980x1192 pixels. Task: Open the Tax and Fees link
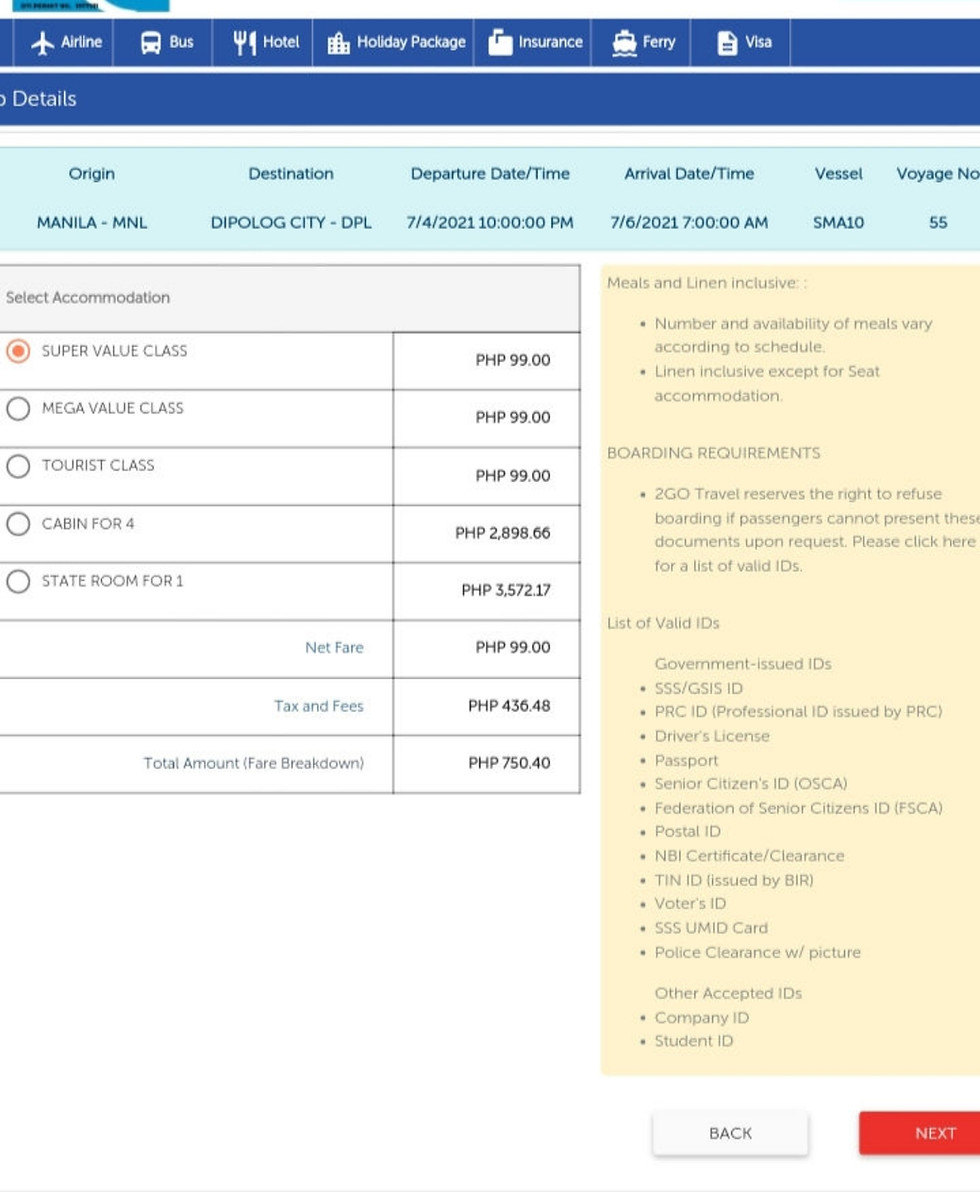tap(319, 706)
